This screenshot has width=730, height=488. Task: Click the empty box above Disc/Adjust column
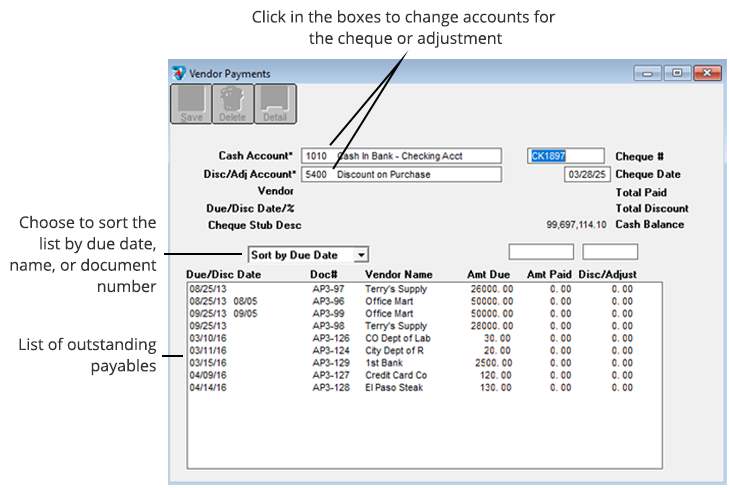[610, 252]
